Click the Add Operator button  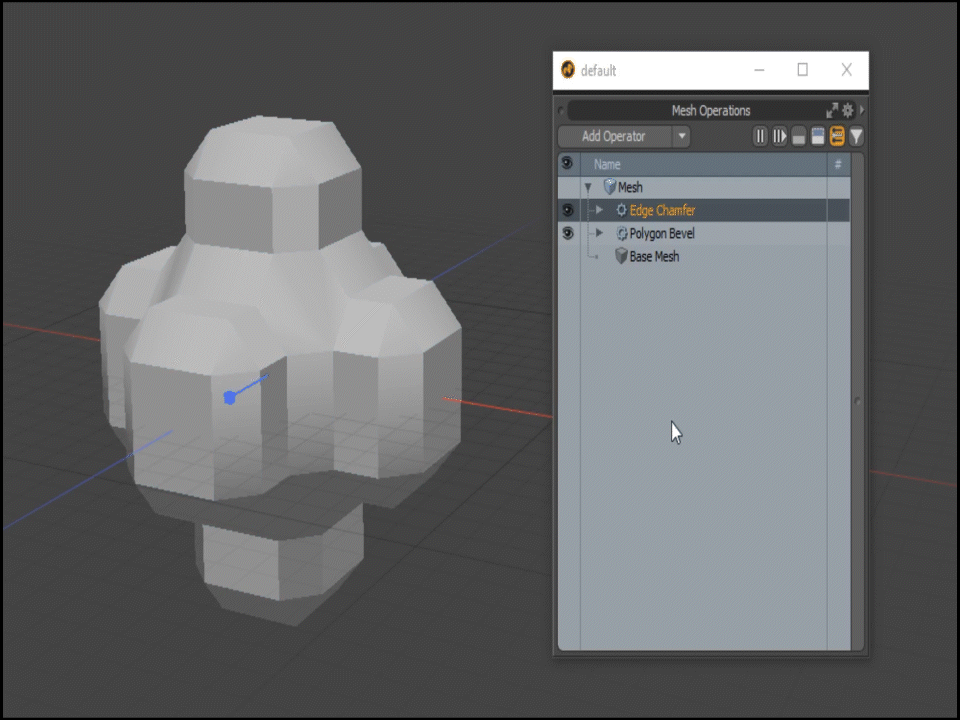613,136
